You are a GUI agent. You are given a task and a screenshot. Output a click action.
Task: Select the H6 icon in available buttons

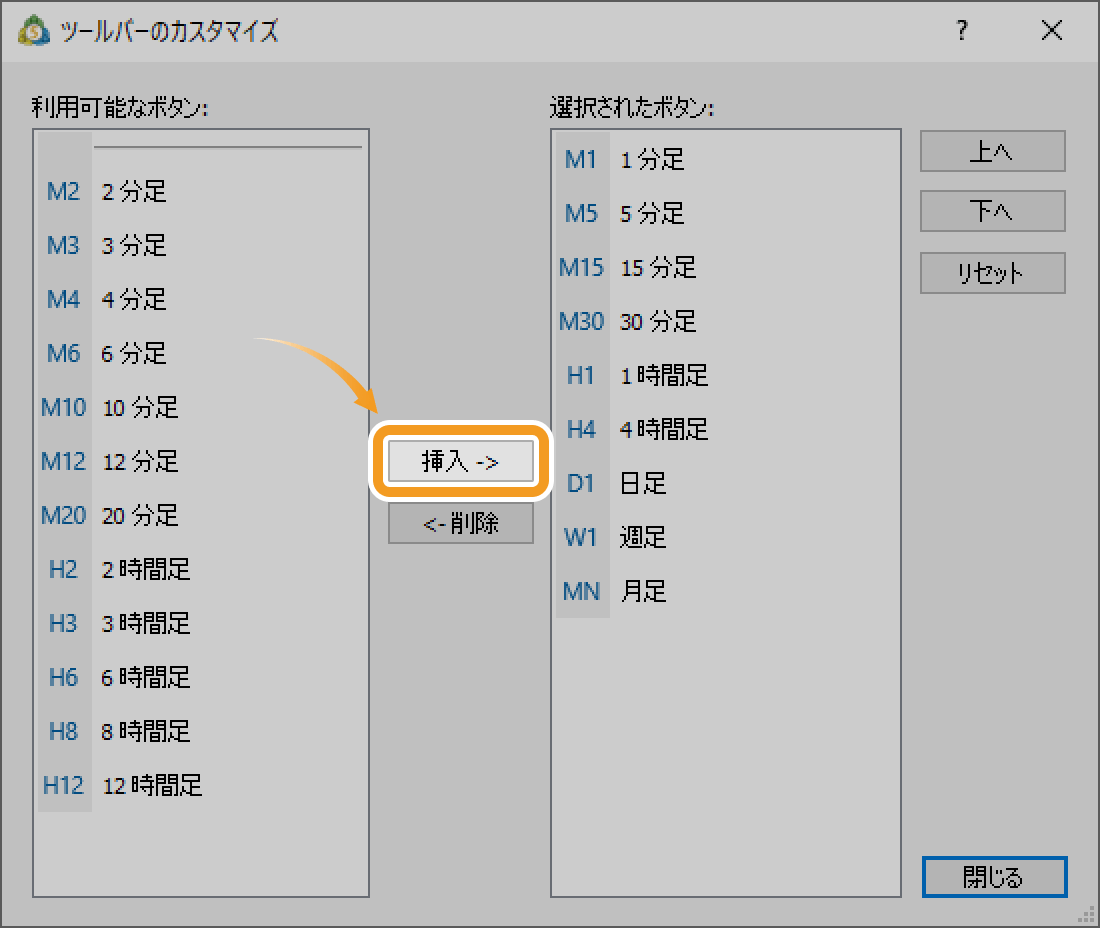tap(64, 678)
